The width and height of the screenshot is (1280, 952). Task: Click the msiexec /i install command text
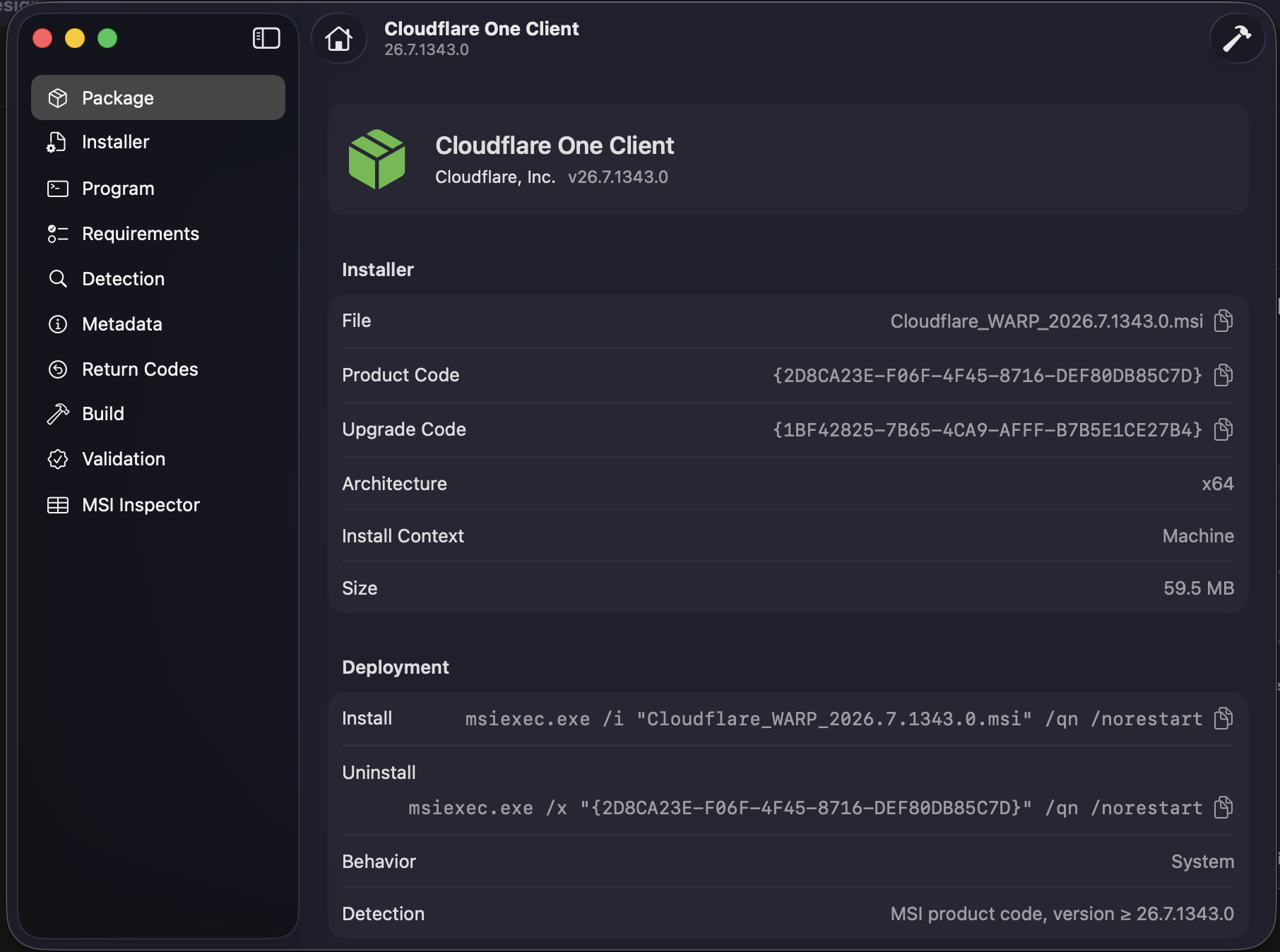point(834,719)
